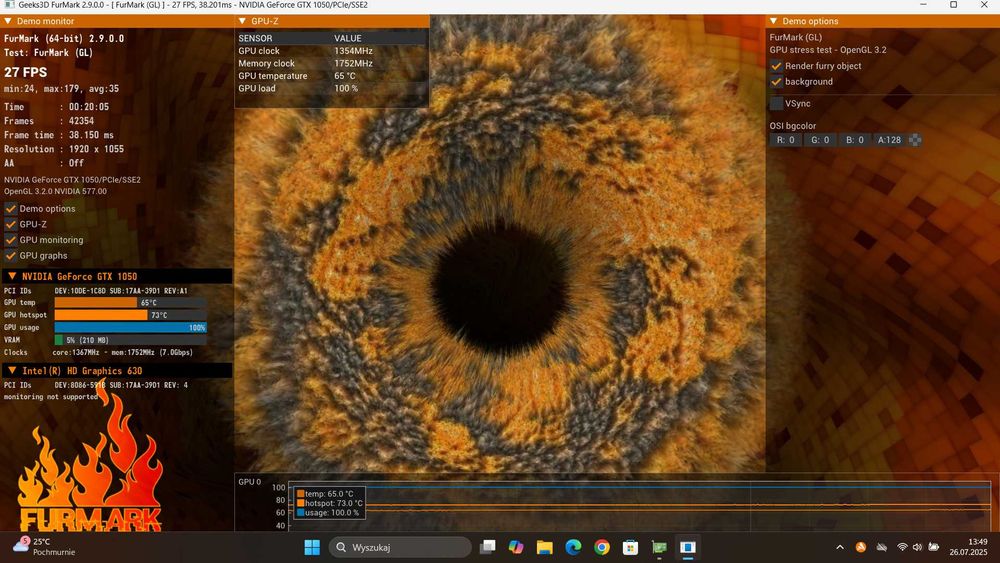The image size is (1000, 563).
Task: Enable the VSync checkbox
Action: coord(776,103)
